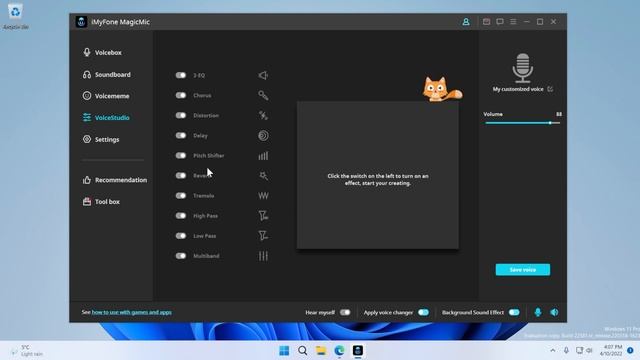640x360 pixels.
Task: Launch Microsoft Edge from taskbar
Action: pyautogui.click(x=339, y=350)
